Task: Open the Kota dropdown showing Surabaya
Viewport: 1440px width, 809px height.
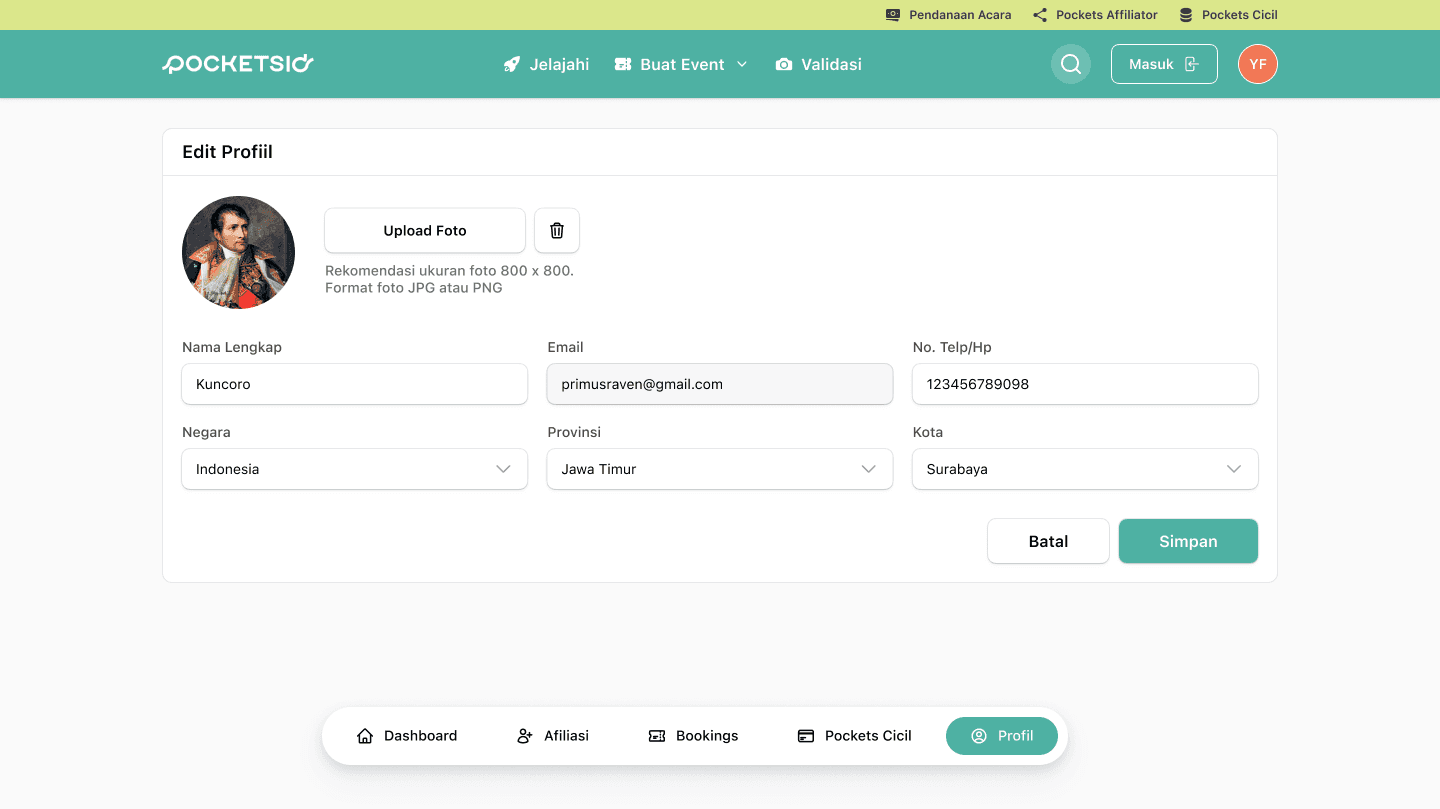Action: point(1085,469)
